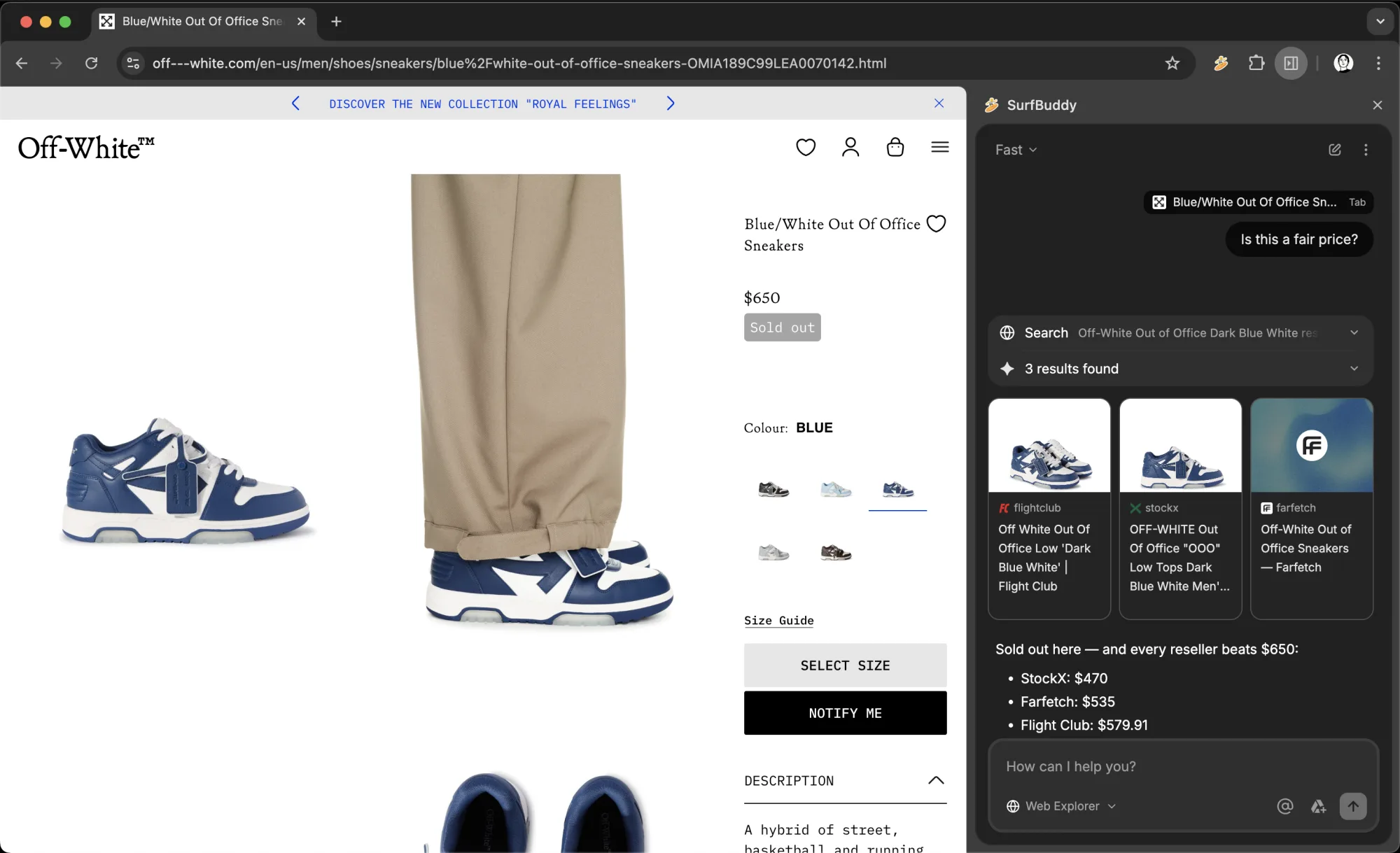Start a new chat in SurfBuddy
The width and height of the screenshot is (1400, 853).
coord(1335,150)
